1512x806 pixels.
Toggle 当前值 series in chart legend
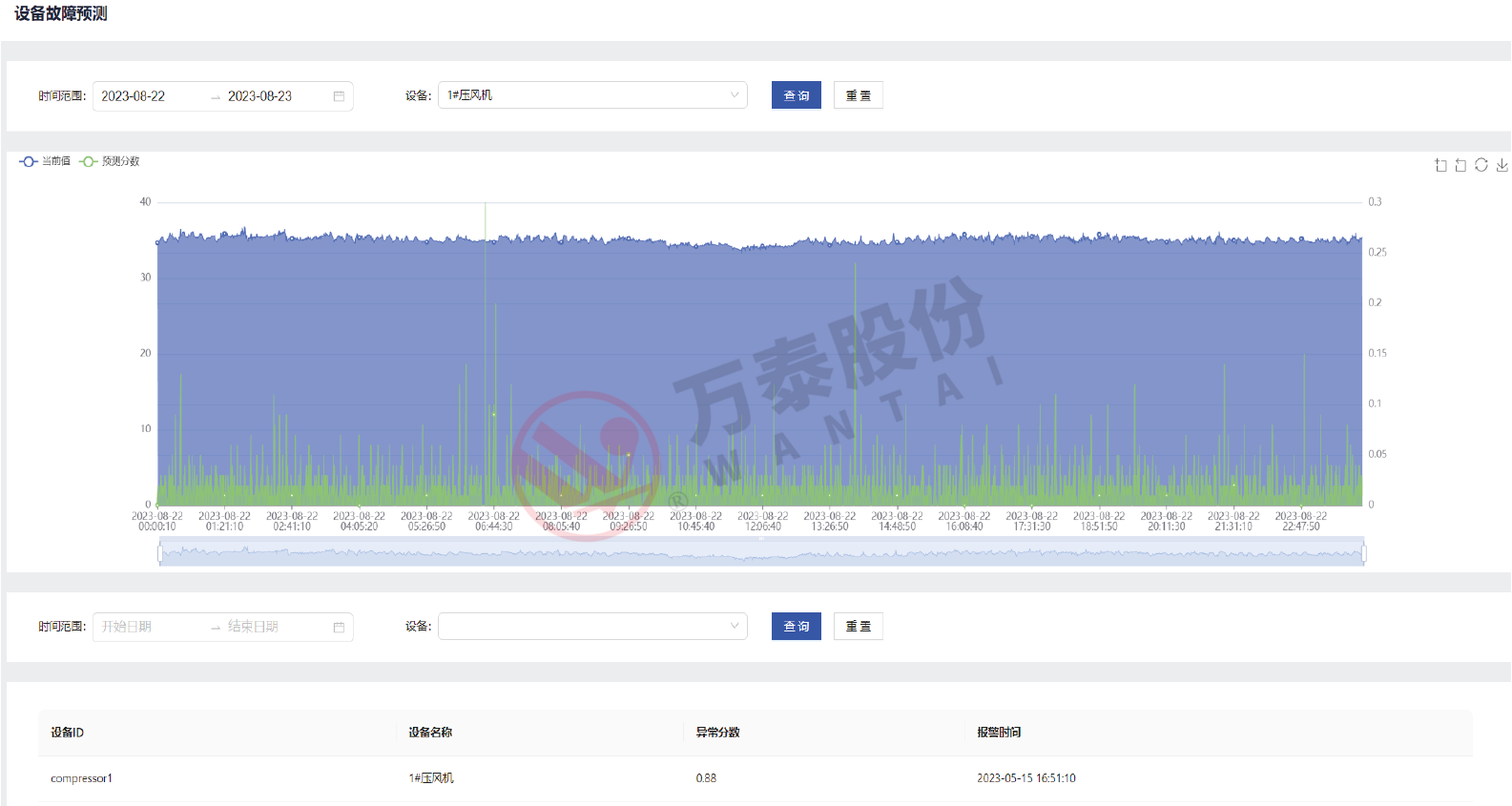(45, 161)
